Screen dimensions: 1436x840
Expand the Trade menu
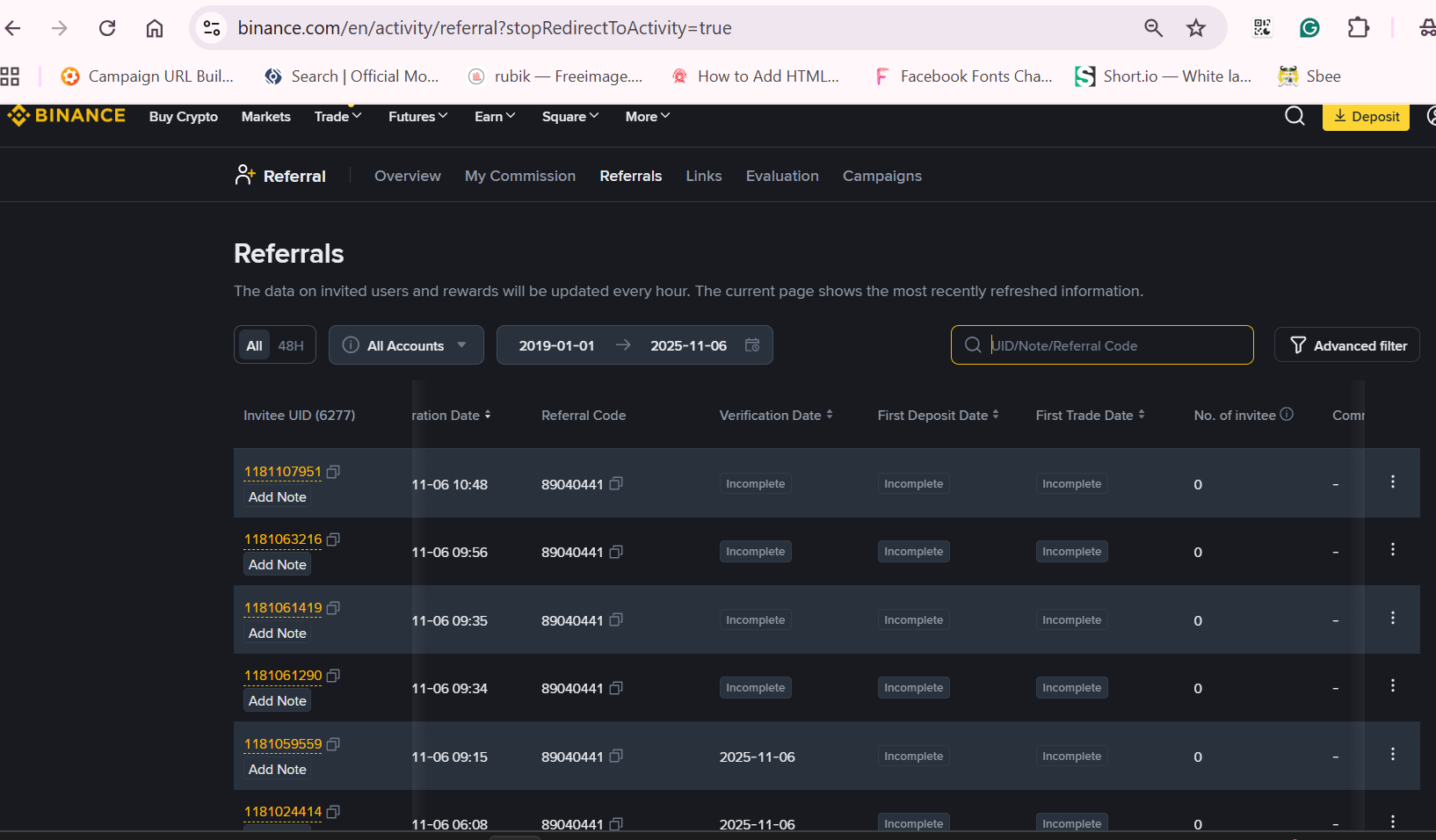click(x=337, y=116)
